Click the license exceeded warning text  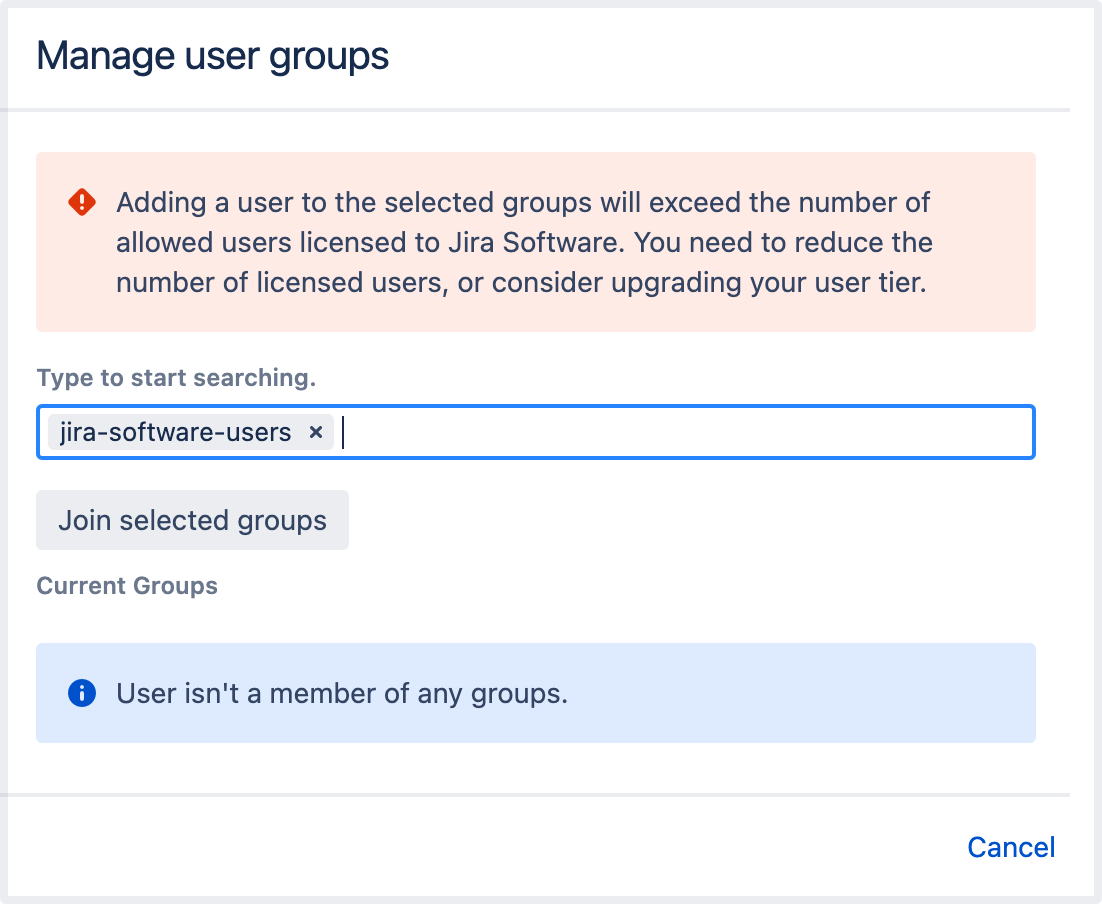(x=523, y=243)
